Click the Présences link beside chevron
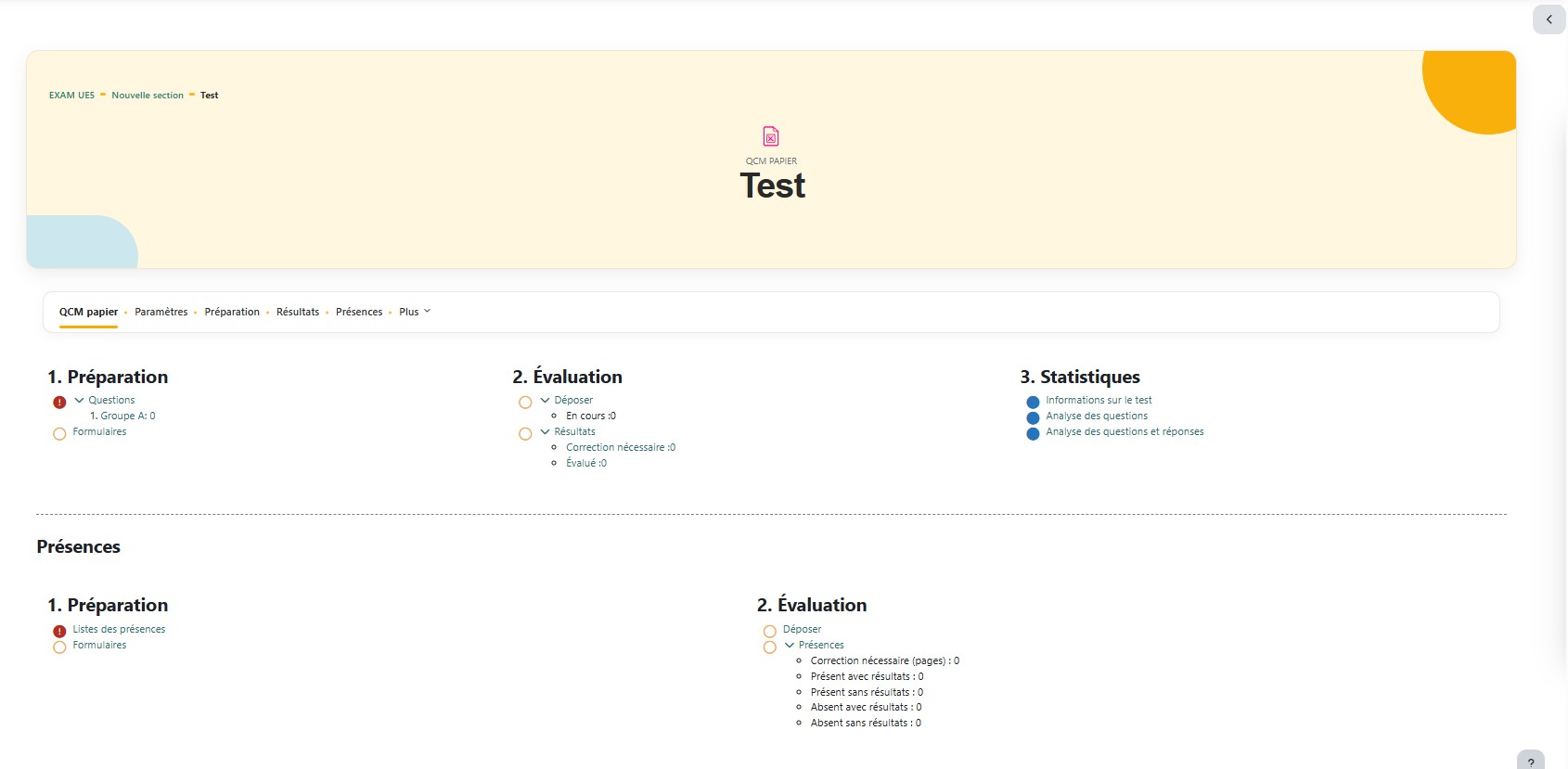 click(x=821, y=646)
